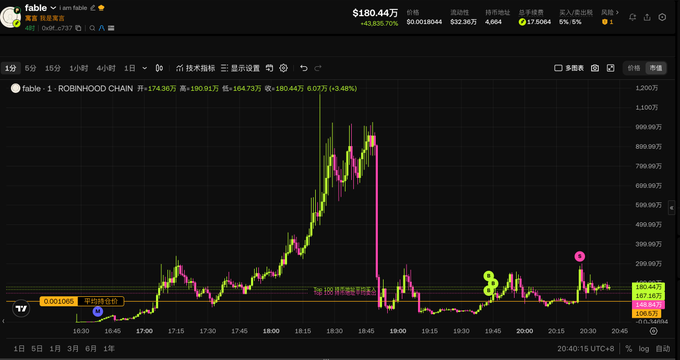
Task: Click the 买入/卖出税 value 5%/5%
Action: pos(570,22)
